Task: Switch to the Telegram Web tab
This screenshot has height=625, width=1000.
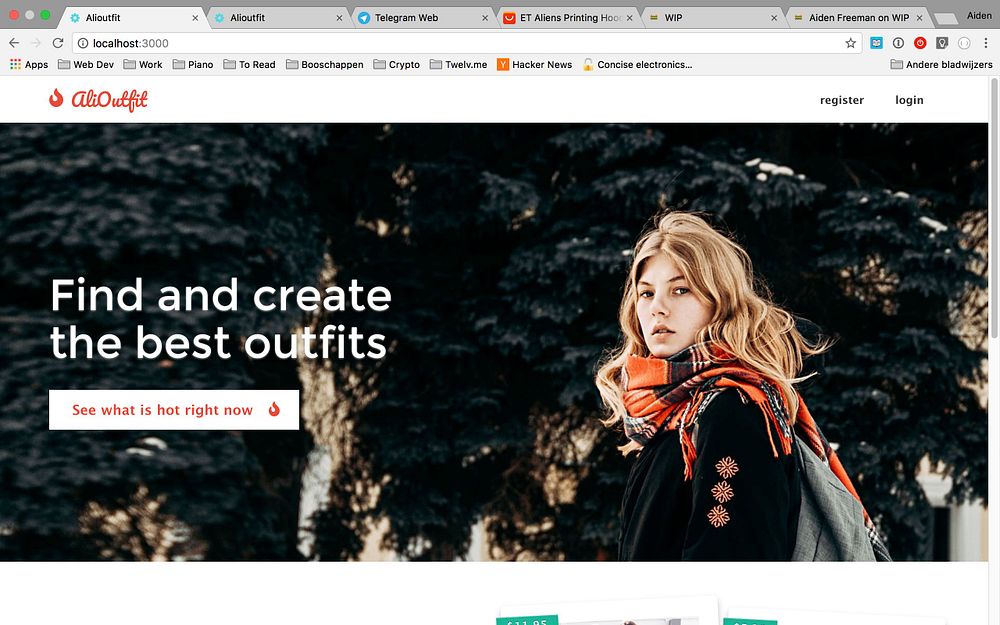Action: [421, 18]
